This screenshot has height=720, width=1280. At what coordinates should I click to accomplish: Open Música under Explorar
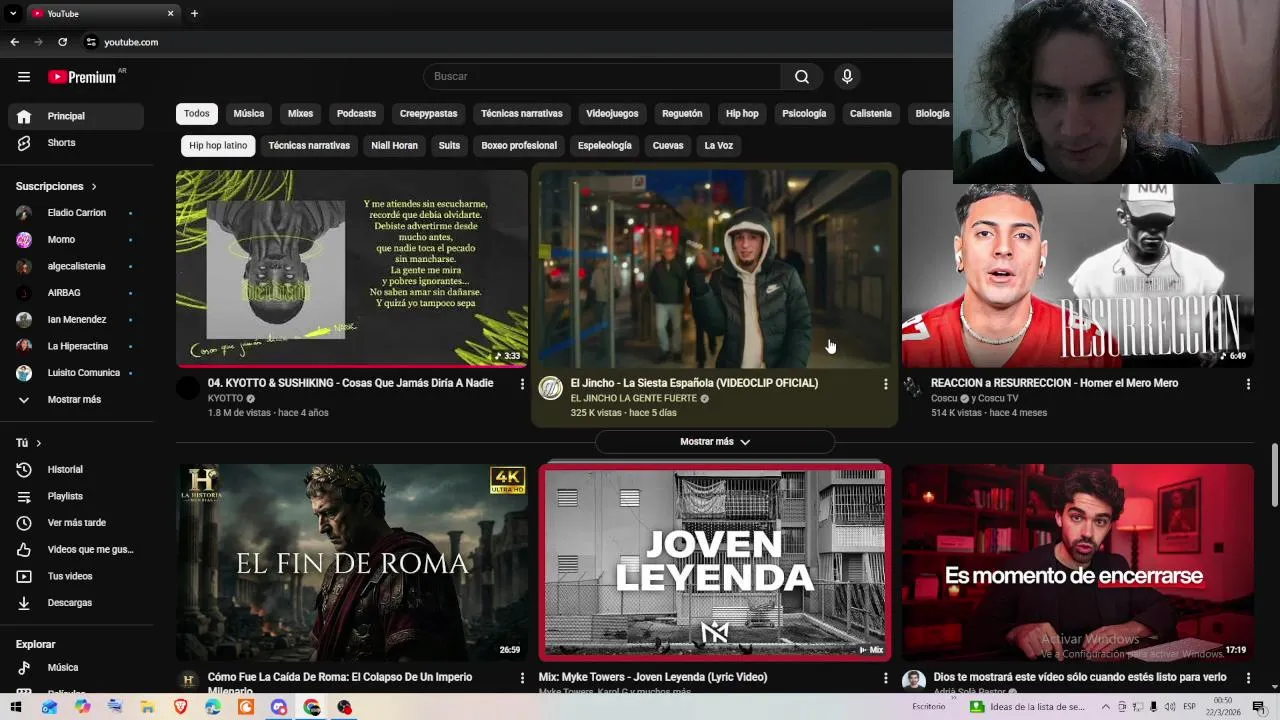[76, 667]
